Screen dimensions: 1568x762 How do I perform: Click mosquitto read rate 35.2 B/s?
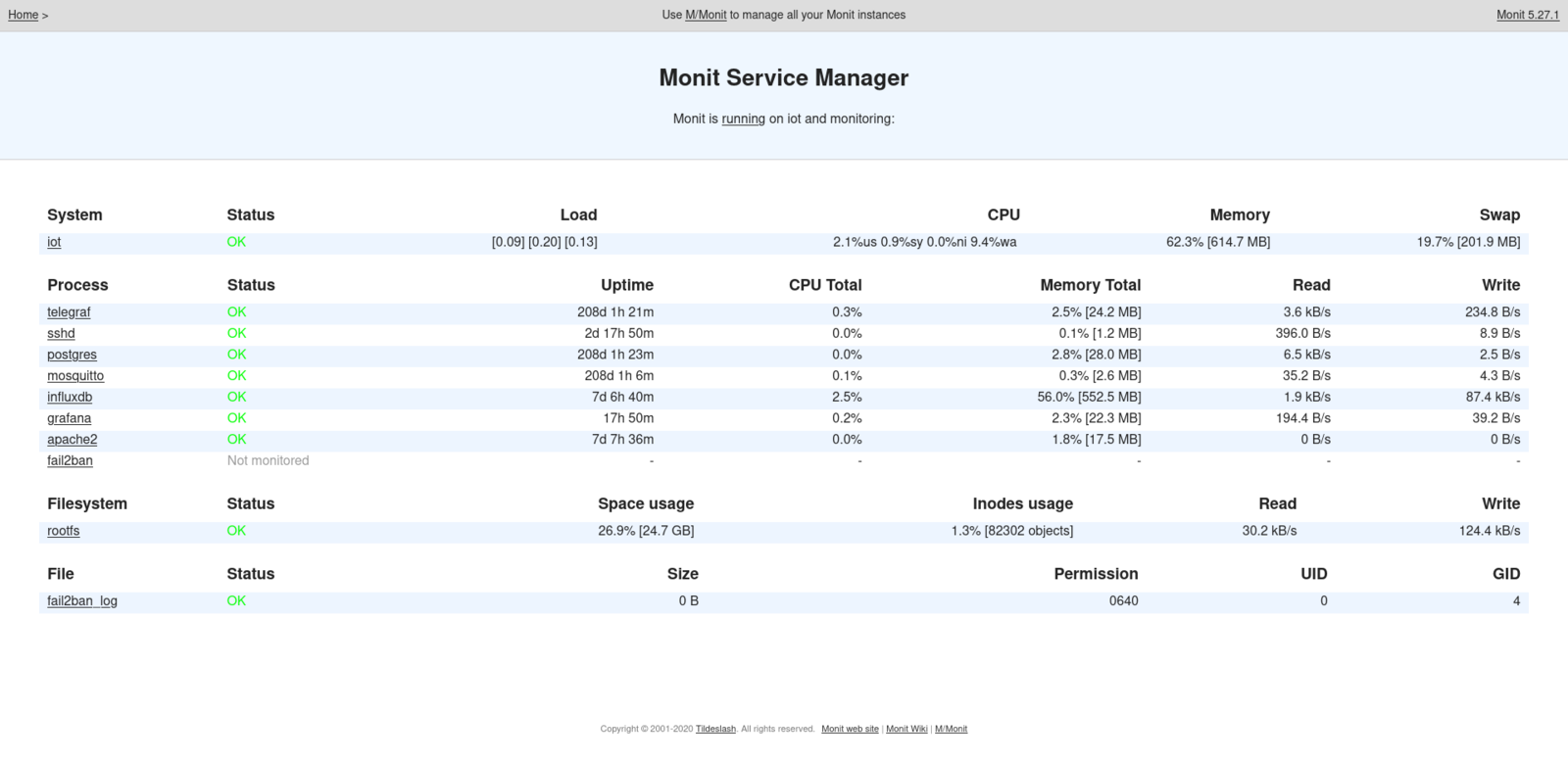(x=1306, y=376)
